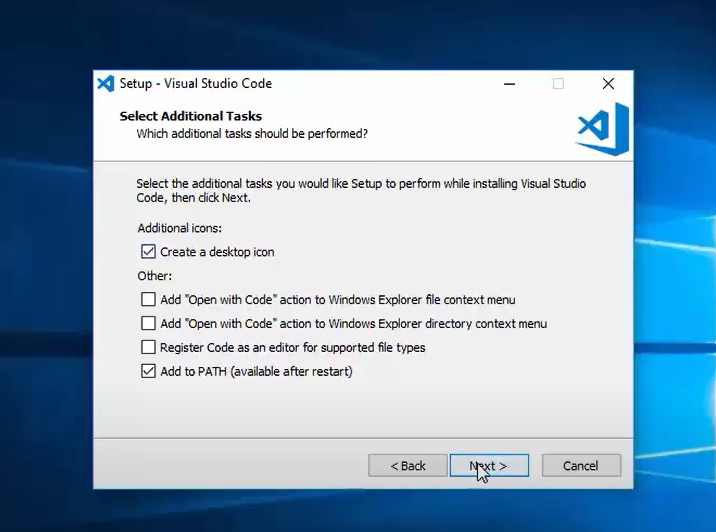Screen dimensions: 716x532
Task: Click the VS Code icon in title bar
Action: 106,84
